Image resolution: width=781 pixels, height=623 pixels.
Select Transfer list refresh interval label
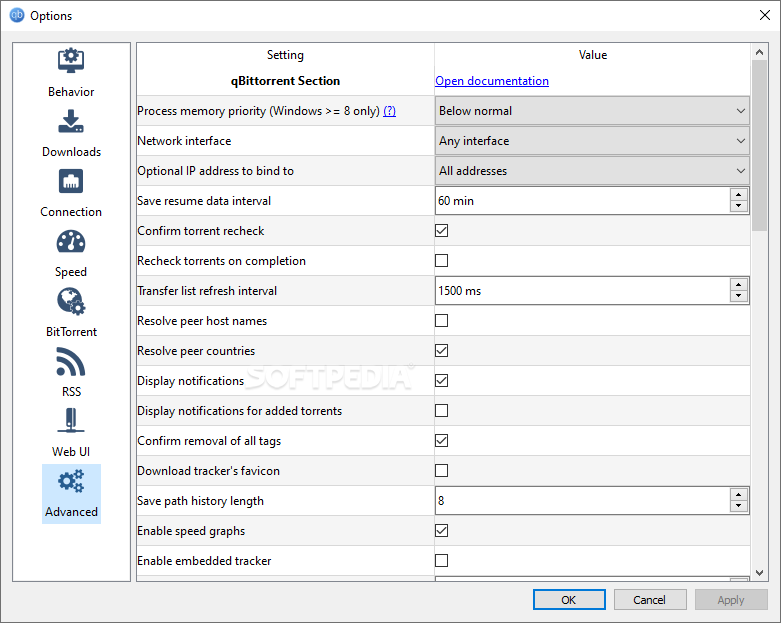click(207, 291)
